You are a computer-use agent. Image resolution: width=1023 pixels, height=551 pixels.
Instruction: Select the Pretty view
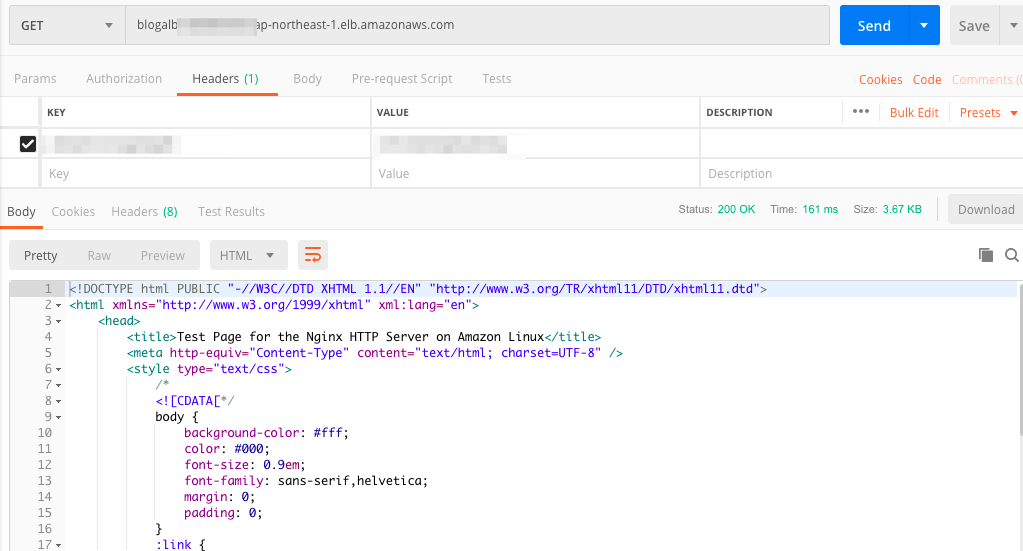coord(40,256)
